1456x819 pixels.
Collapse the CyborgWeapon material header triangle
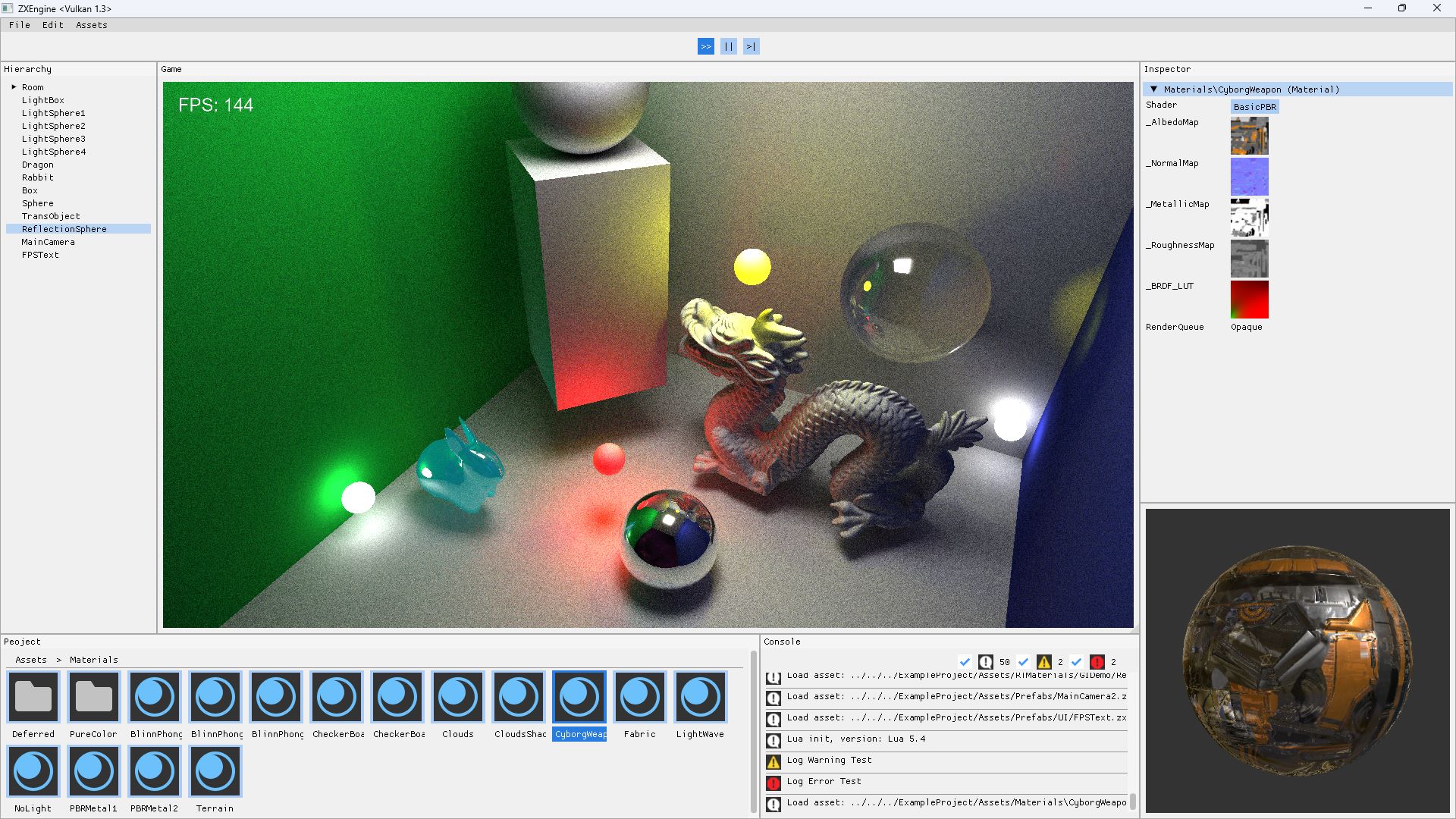coord(1153,89)
